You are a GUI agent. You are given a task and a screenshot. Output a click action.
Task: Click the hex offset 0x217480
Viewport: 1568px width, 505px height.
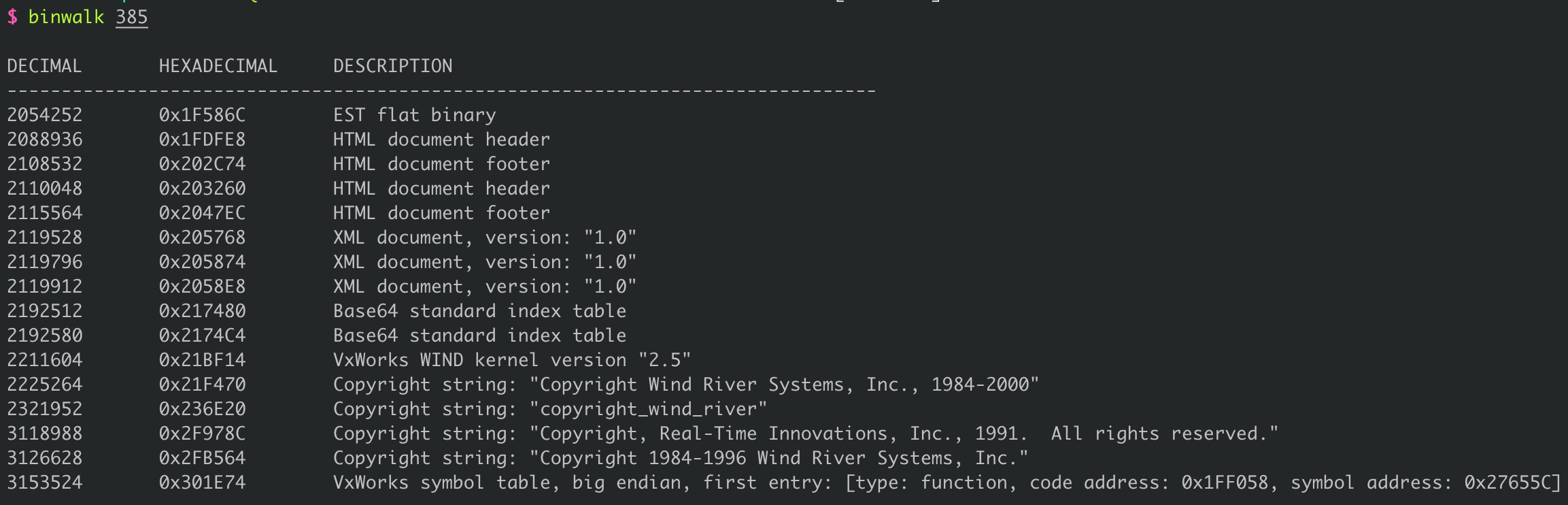202,311
